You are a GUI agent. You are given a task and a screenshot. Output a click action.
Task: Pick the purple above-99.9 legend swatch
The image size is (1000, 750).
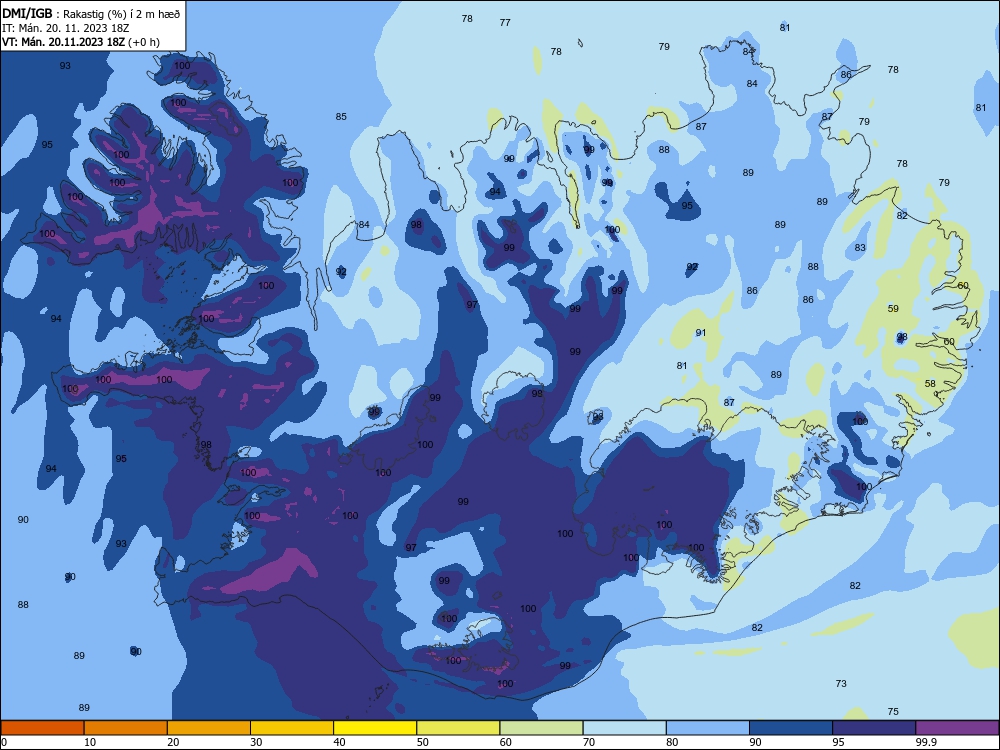click(x=957, y=728)
